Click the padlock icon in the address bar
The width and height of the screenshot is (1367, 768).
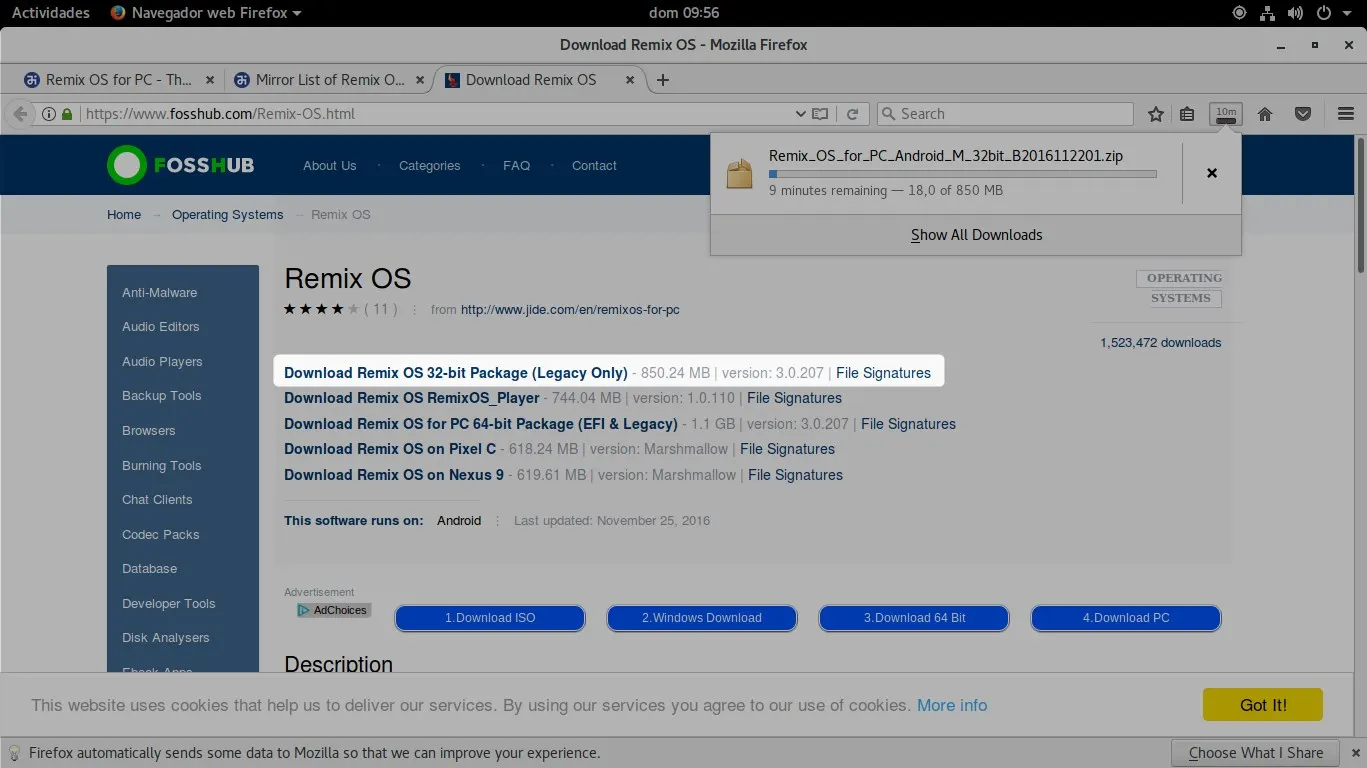(x=66, y=113)
